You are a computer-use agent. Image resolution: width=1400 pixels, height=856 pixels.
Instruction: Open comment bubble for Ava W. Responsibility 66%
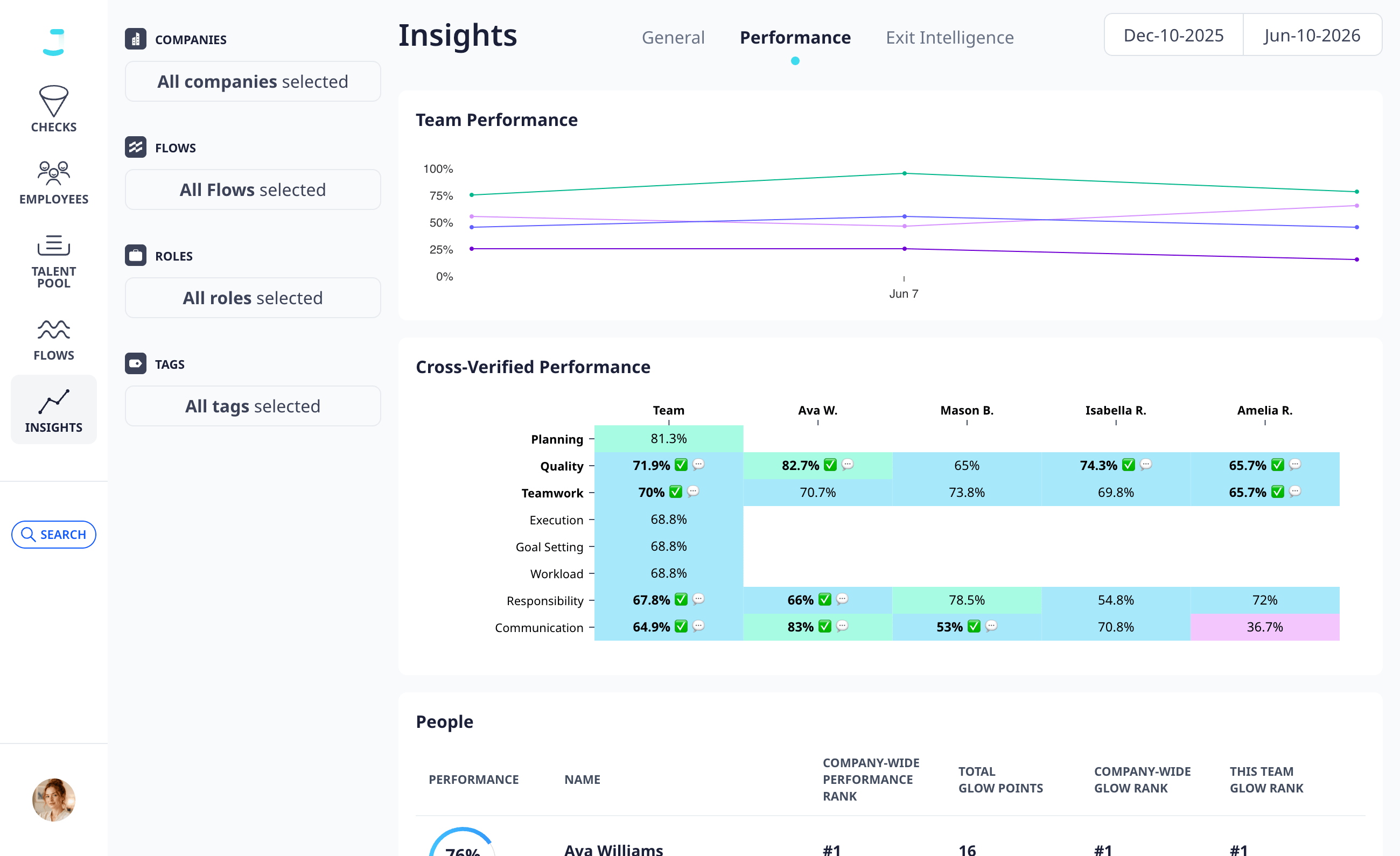coord(843,599)
